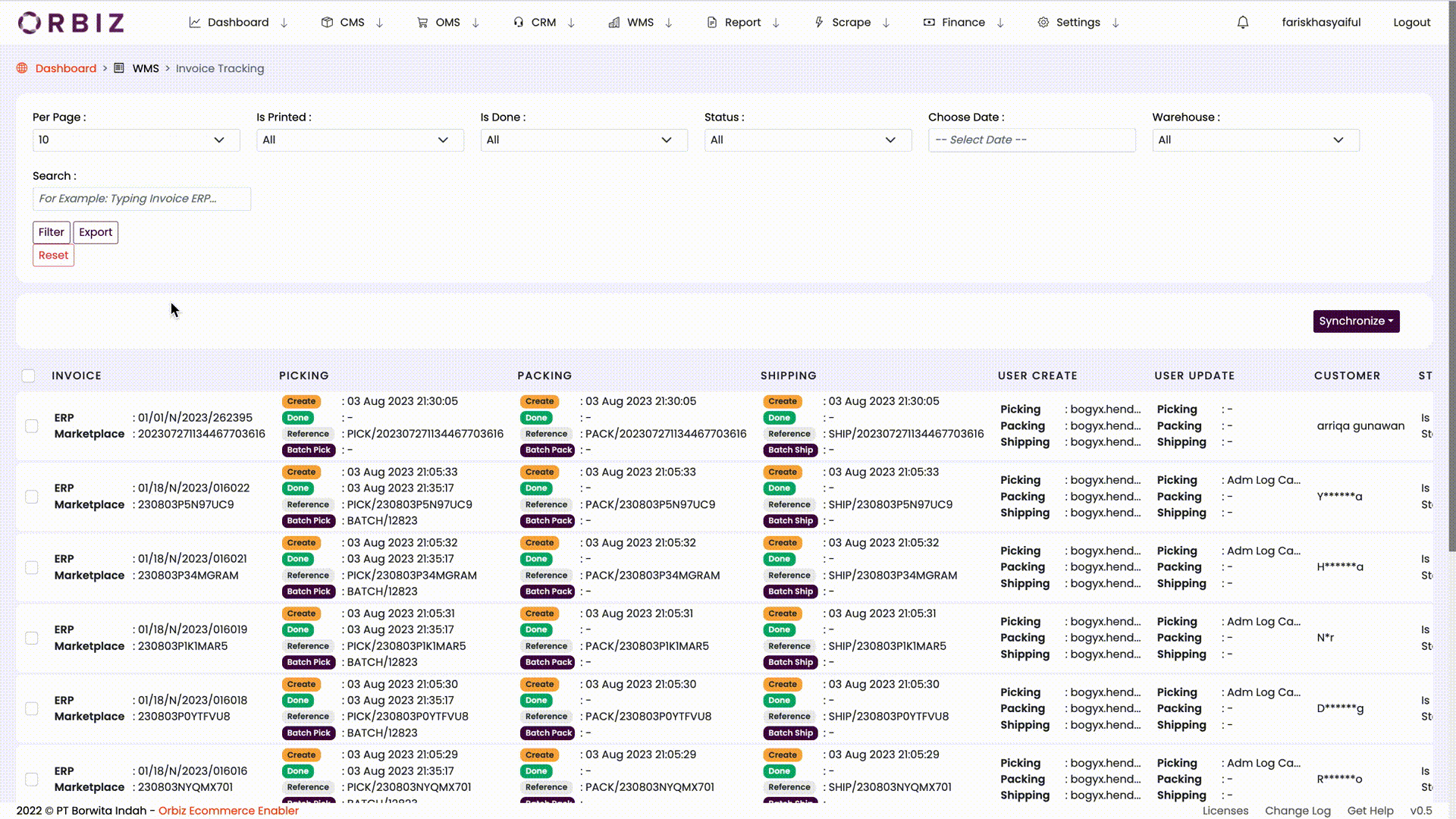The image size is (1456, 819).
Task: Check the invoice 01/18/N/2023/016021 row
Action: pos(32,567)
